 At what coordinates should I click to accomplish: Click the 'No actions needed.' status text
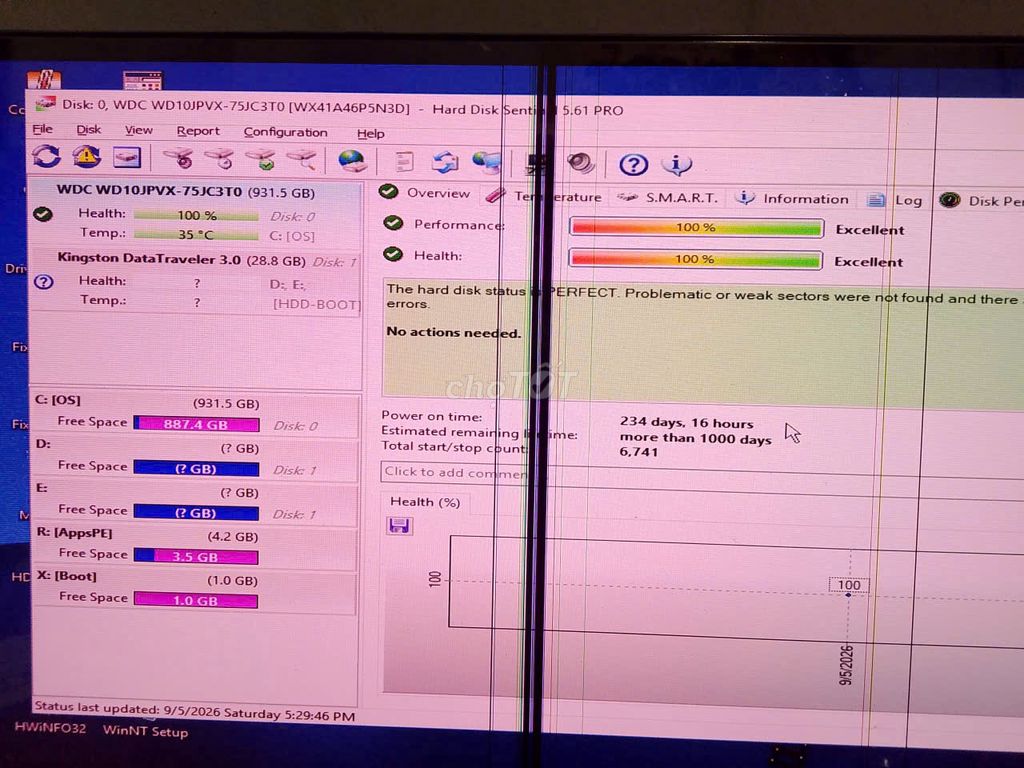coord(454,332)
